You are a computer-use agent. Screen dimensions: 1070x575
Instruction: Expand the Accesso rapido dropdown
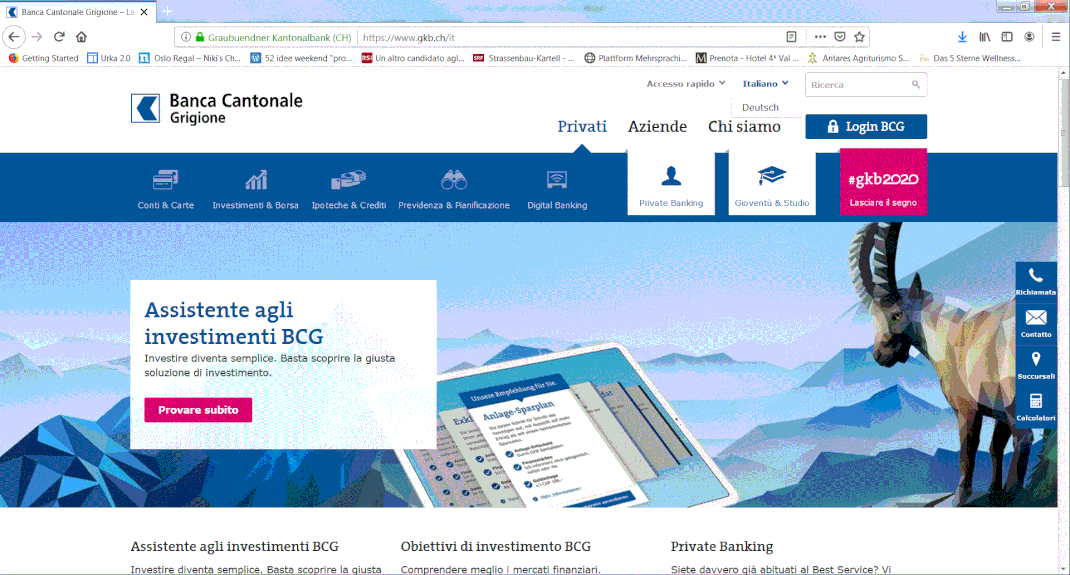click(x=686, y=83)
